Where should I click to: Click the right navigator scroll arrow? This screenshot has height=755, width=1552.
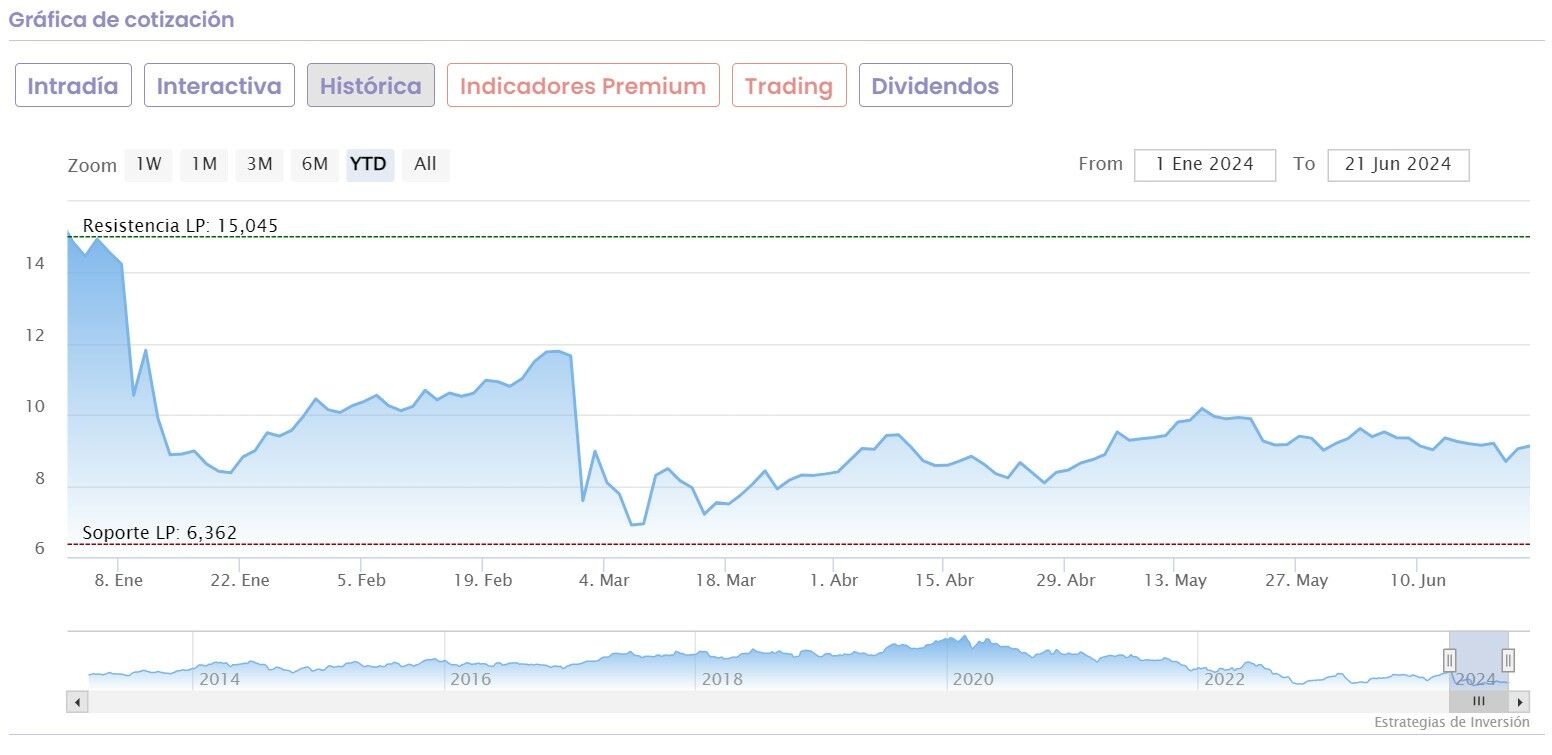[x=1520, y=701]
